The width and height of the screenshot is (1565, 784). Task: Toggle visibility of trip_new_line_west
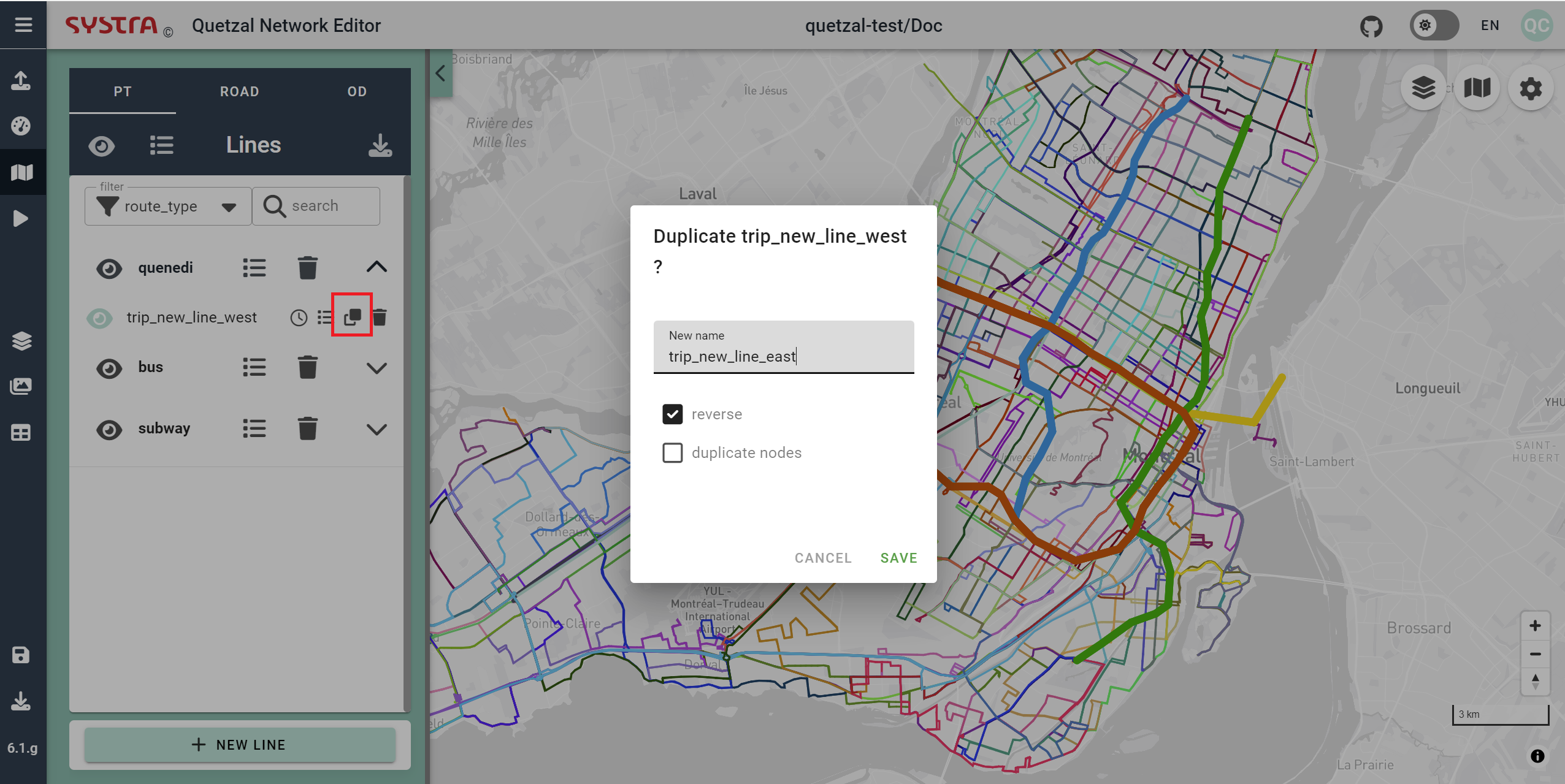point(99,318)
